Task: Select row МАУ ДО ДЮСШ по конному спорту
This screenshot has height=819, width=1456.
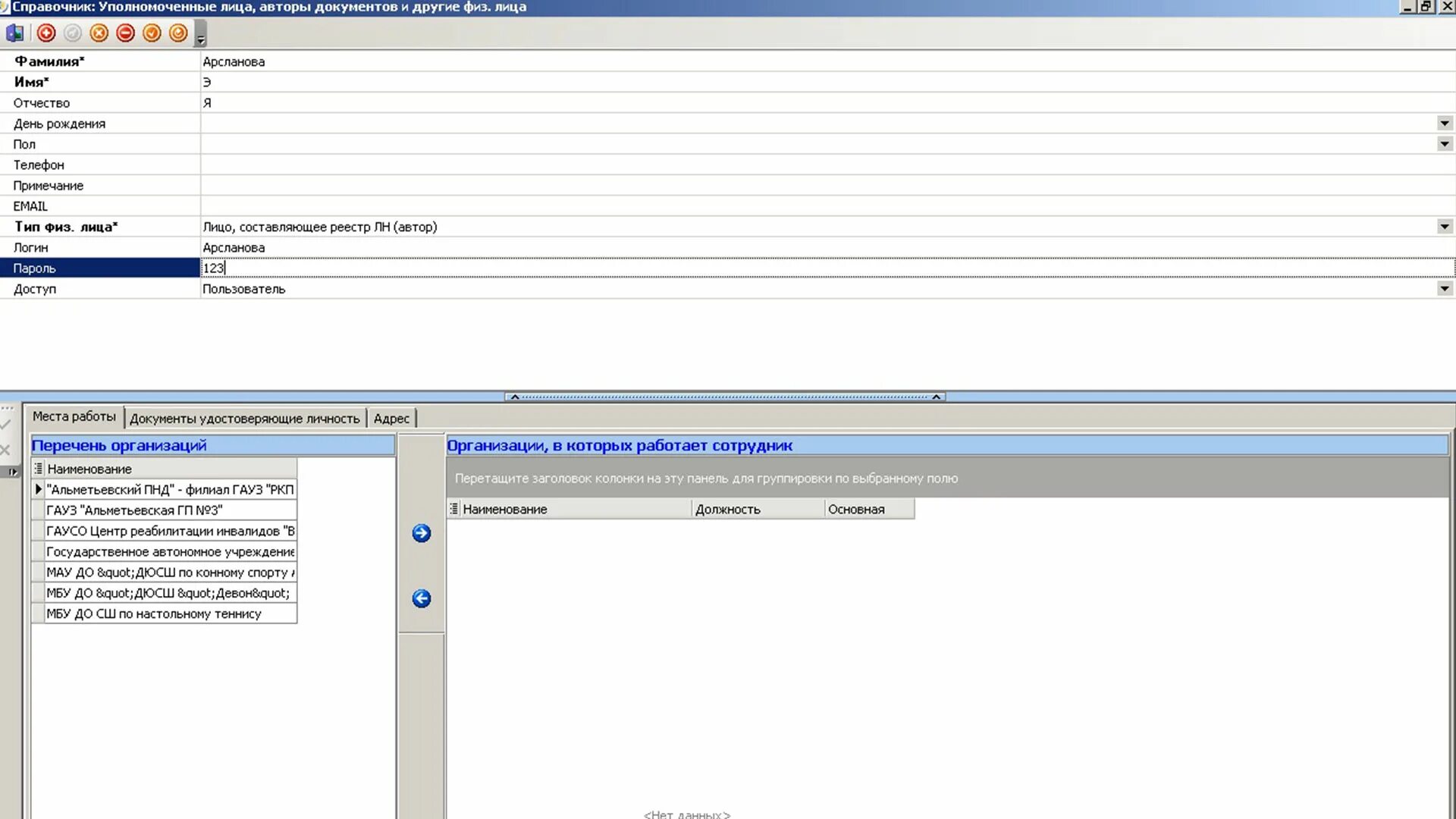Action: 170,573
